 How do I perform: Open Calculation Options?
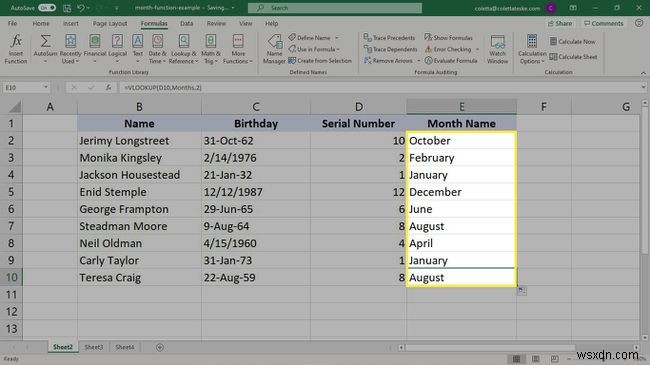coord(532,49)
